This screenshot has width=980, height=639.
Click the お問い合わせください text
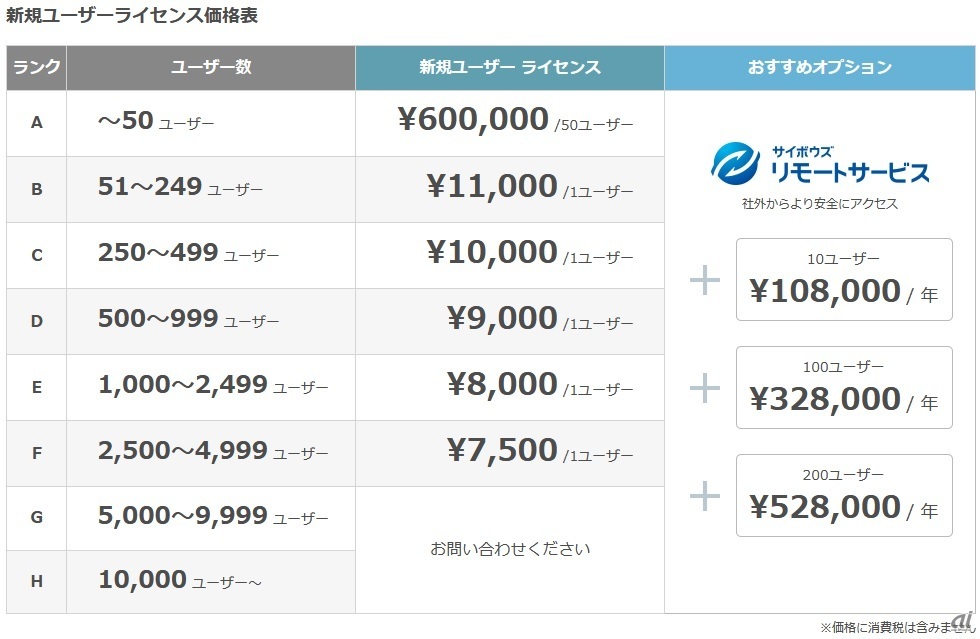point(510,549)
